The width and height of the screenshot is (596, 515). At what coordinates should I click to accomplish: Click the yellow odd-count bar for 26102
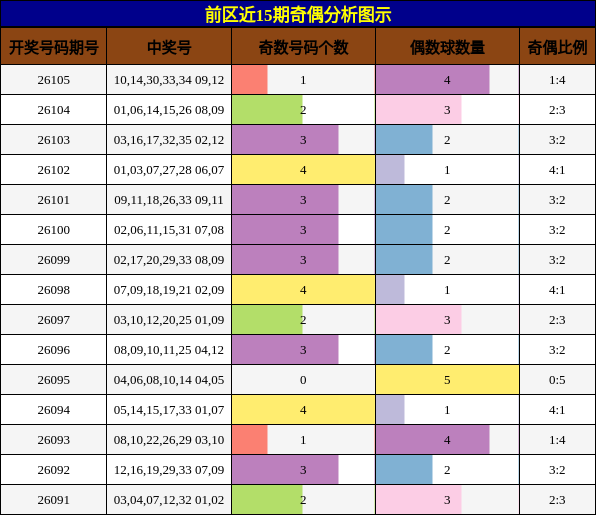click(x=303, y=170)
